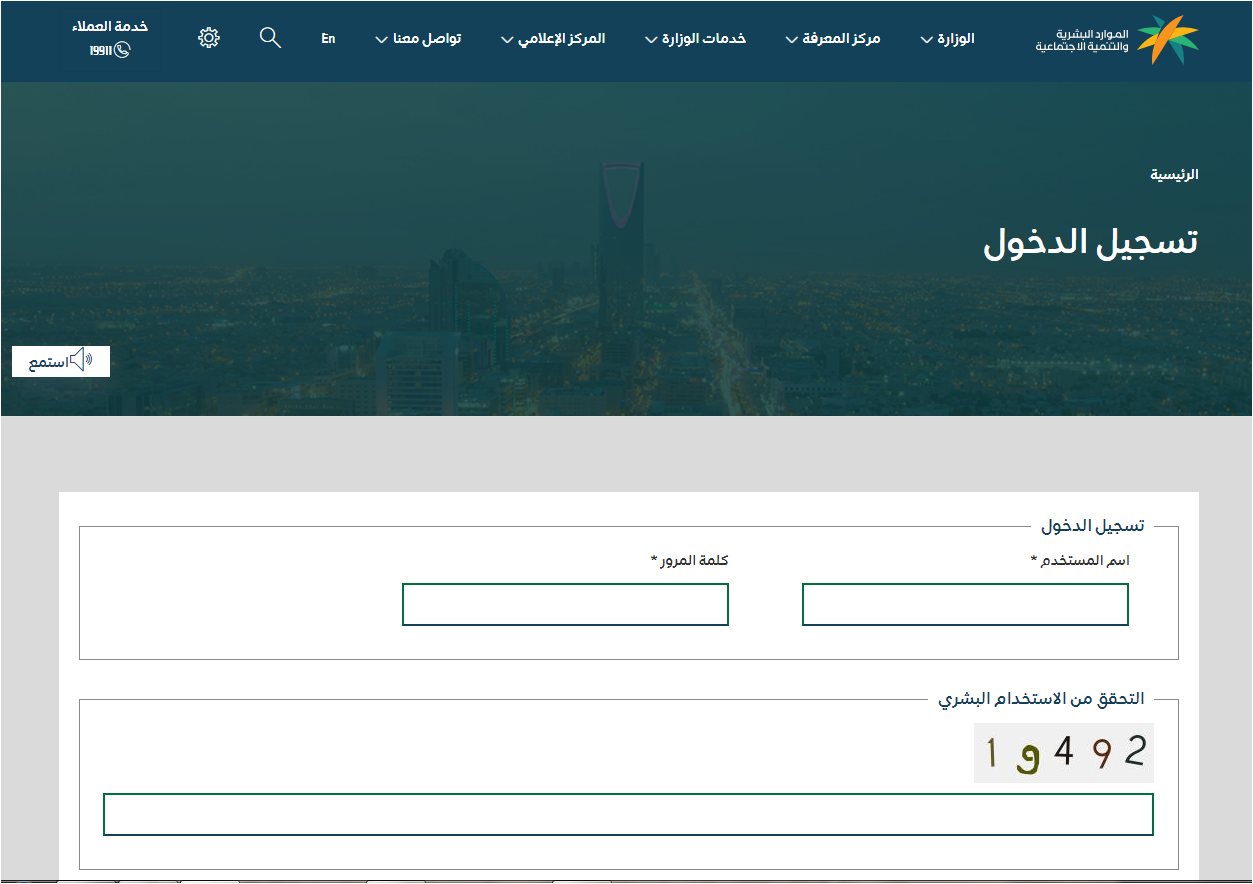This screenshot has height=884, width=1253.
Task: Click the اسم المستخدم field label
Action: click(1080, 560)
